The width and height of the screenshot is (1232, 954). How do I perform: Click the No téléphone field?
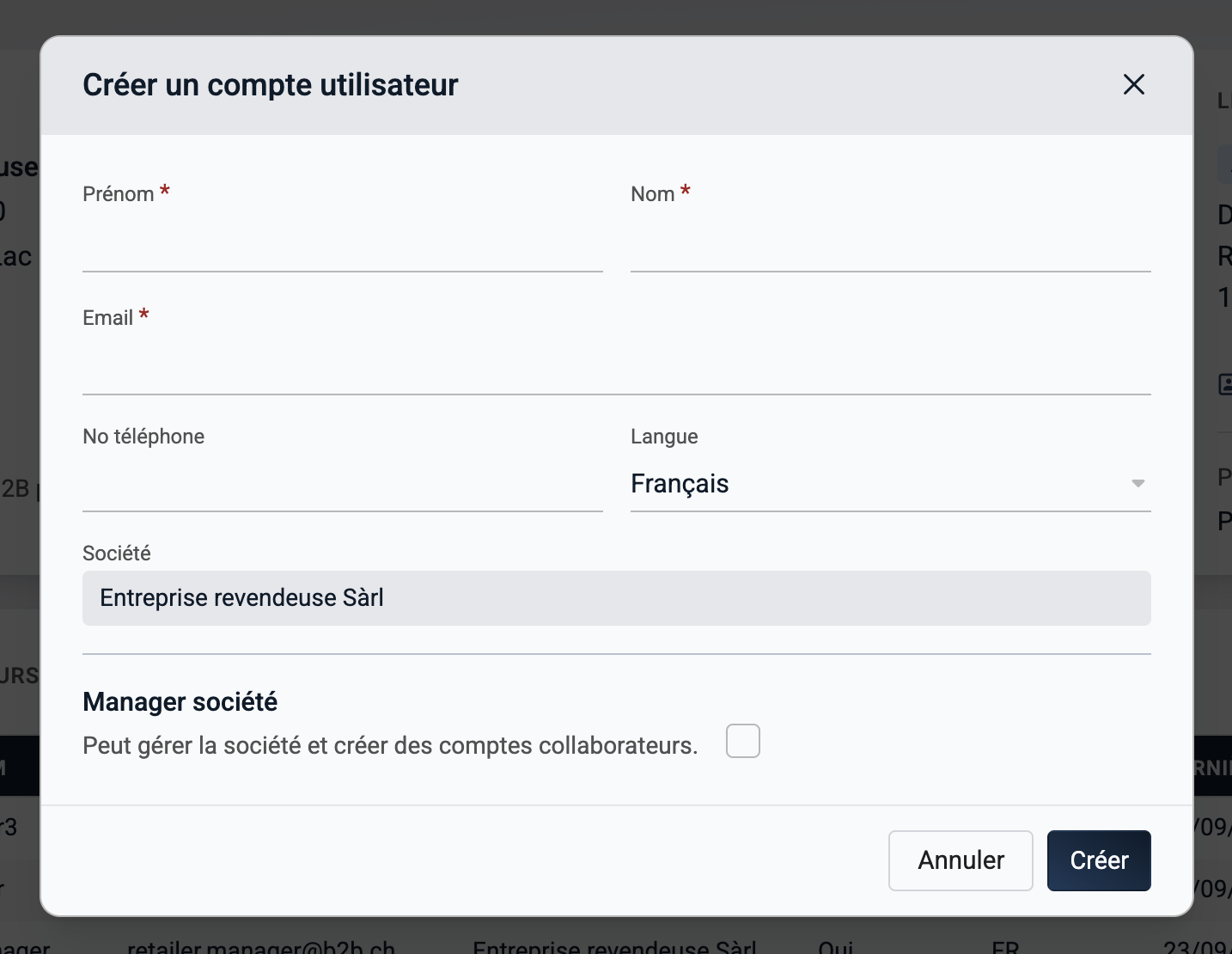point(342,485)
